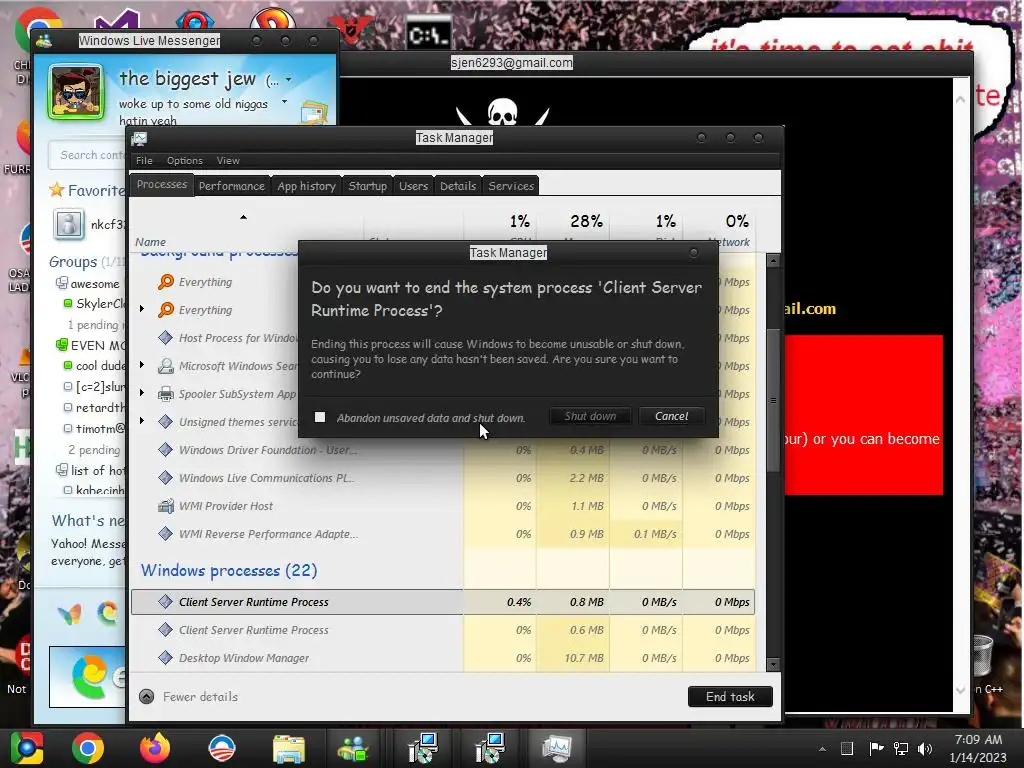Expand Spooler SubSystem App row
The image size is (1024, 768).
click(x=142, y=392)
